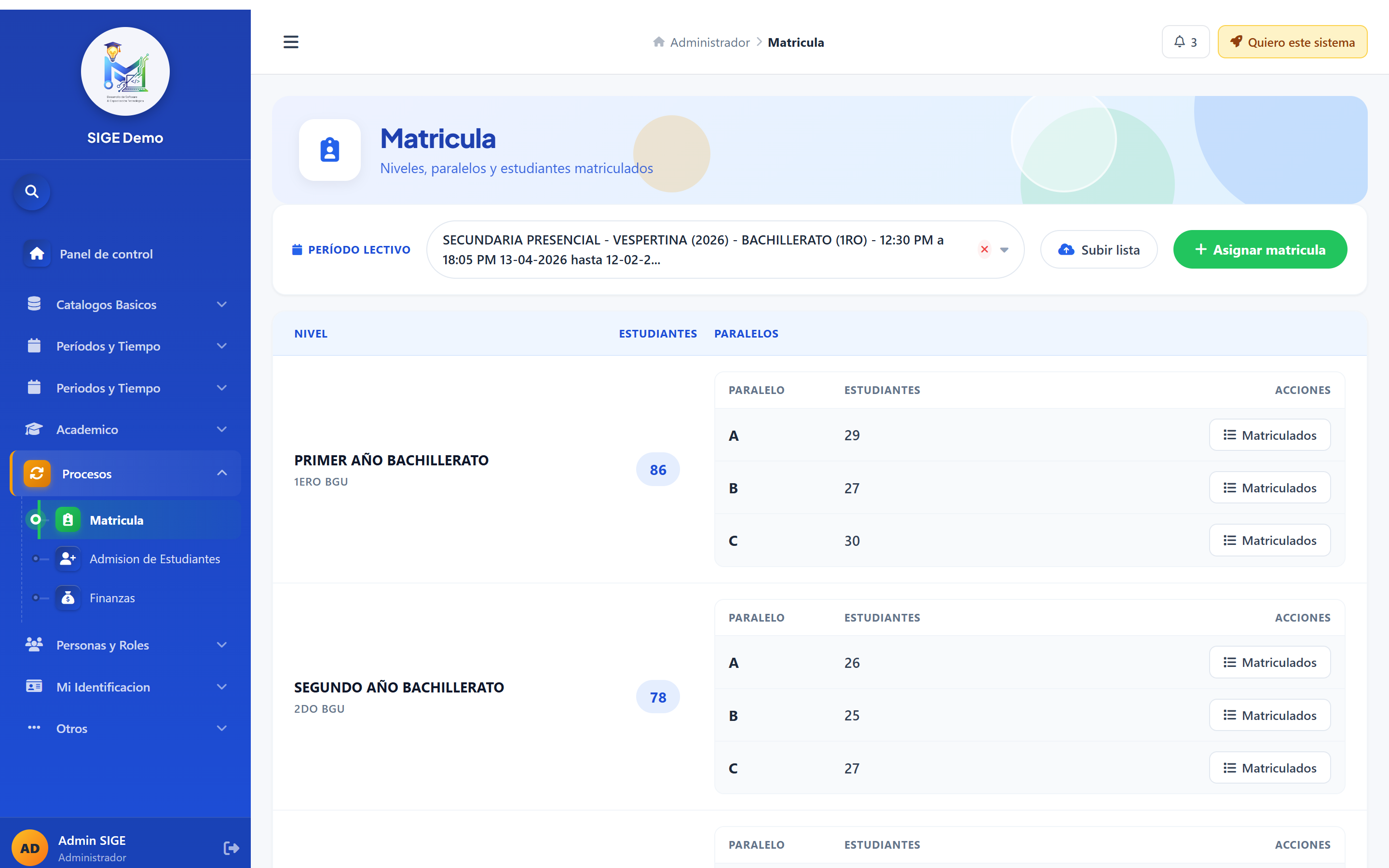Click the Períodos y Tiempo calendar icon
The width and height of the screenshot is (1389, 868).
(x=34, y=346)
